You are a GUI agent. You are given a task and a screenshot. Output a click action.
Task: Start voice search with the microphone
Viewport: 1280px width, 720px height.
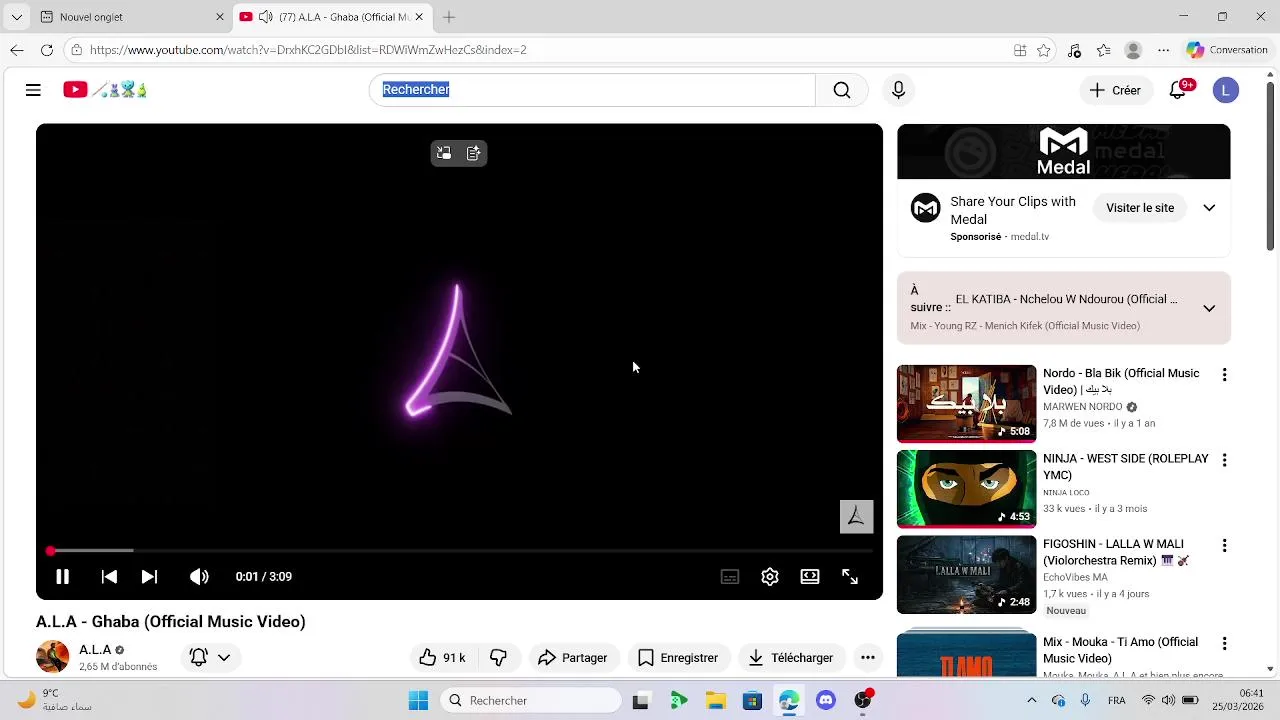[x=898, y=90]
